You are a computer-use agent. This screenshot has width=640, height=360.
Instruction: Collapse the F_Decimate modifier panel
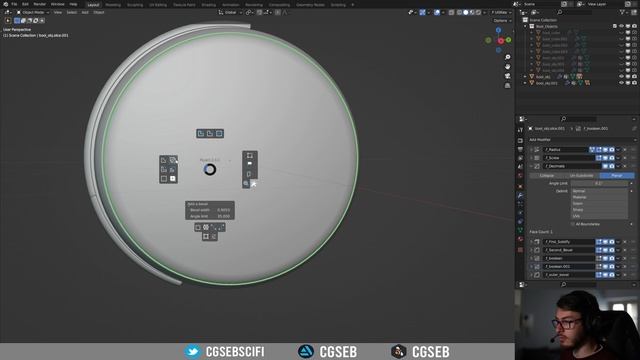(531, 166)
